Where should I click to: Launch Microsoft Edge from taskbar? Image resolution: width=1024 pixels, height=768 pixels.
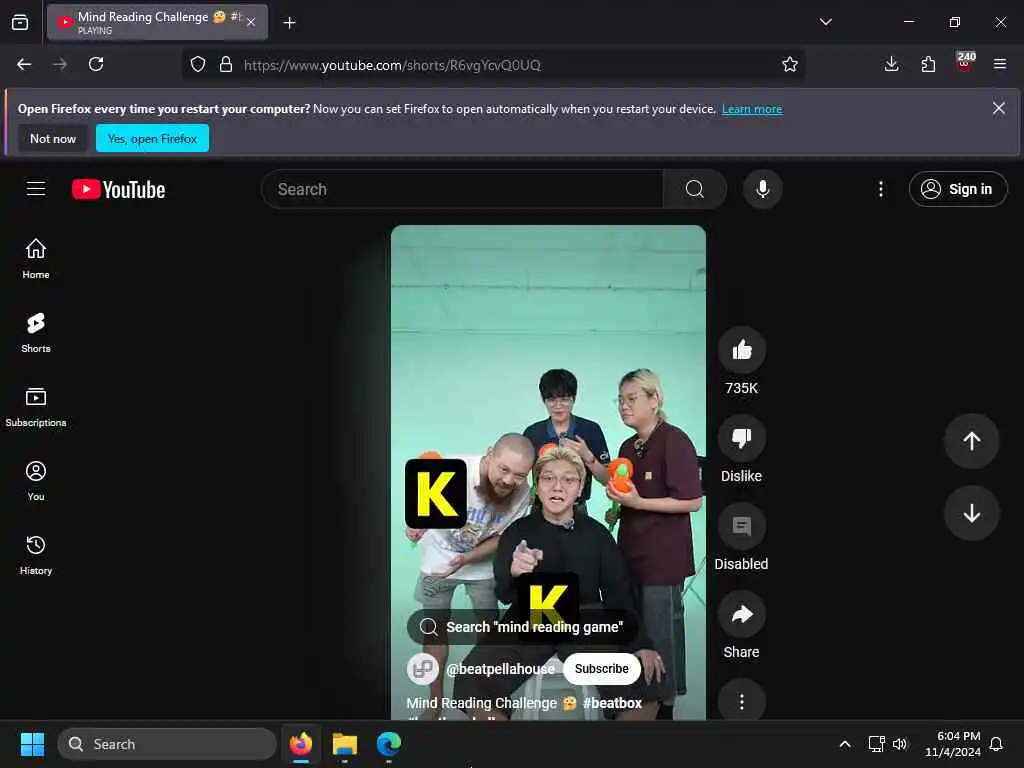click(389, 744)
